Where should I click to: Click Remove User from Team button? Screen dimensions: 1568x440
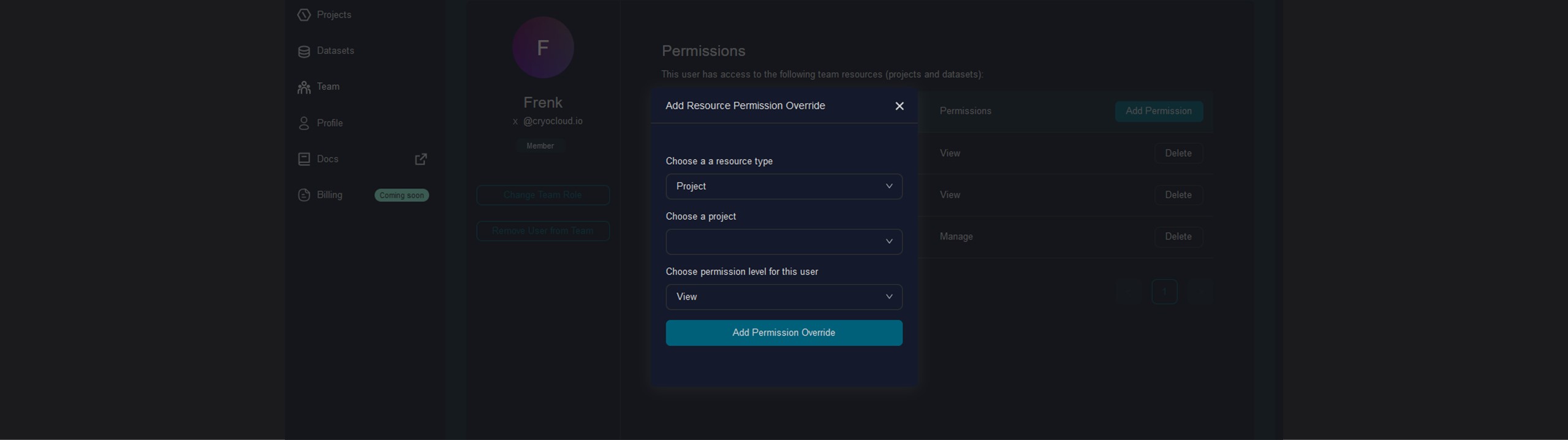(x=543, y=231)
